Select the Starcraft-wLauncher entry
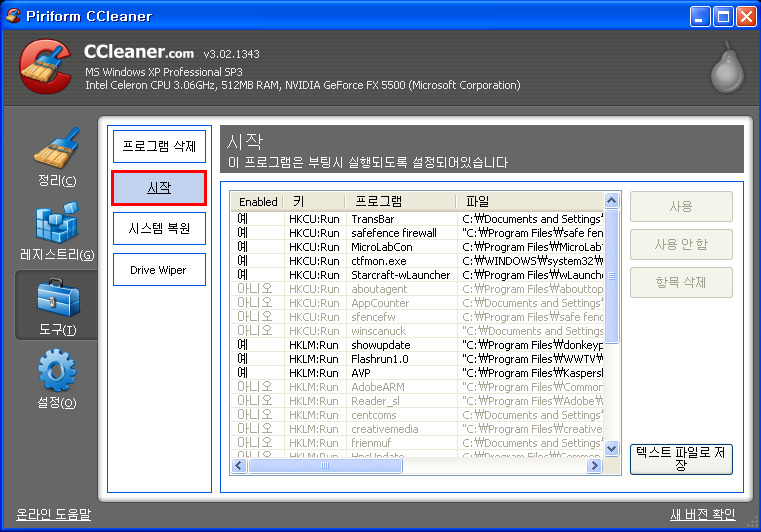761x532 pixels. point(417,275)
